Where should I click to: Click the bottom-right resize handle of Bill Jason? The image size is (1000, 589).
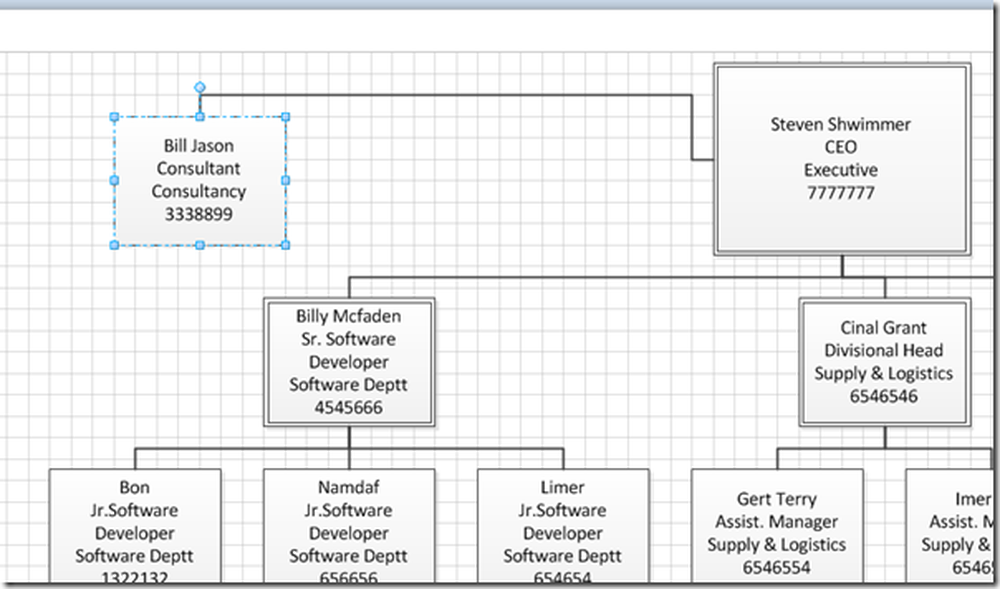pyautogui.click(x=286, y=245)
